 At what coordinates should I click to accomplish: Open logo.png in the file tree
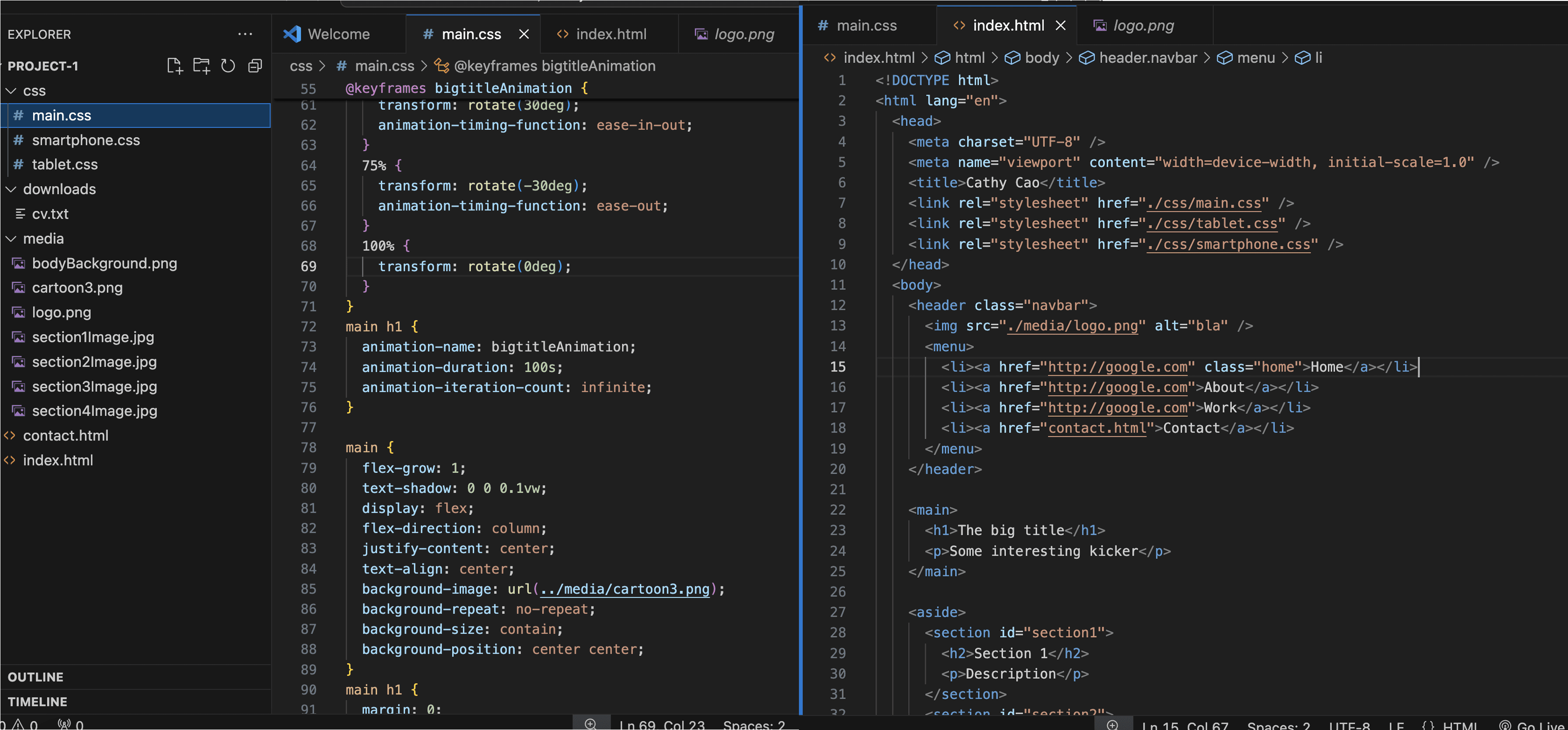135,312
